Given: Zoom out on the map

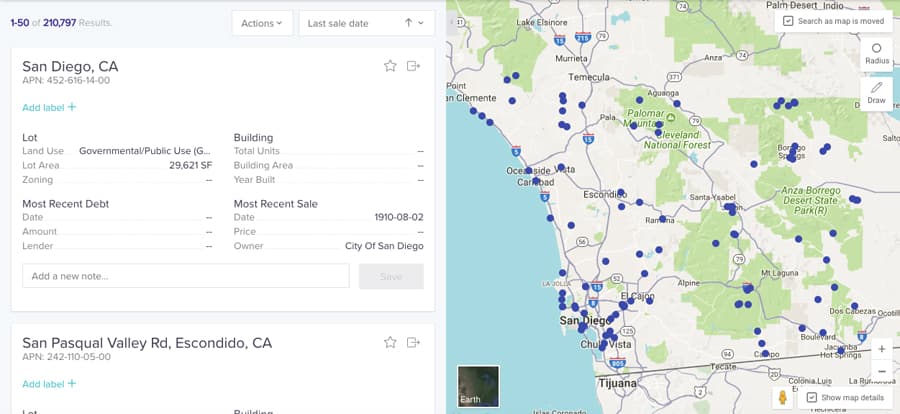Looking at the screenshot, I should [881, 371].
